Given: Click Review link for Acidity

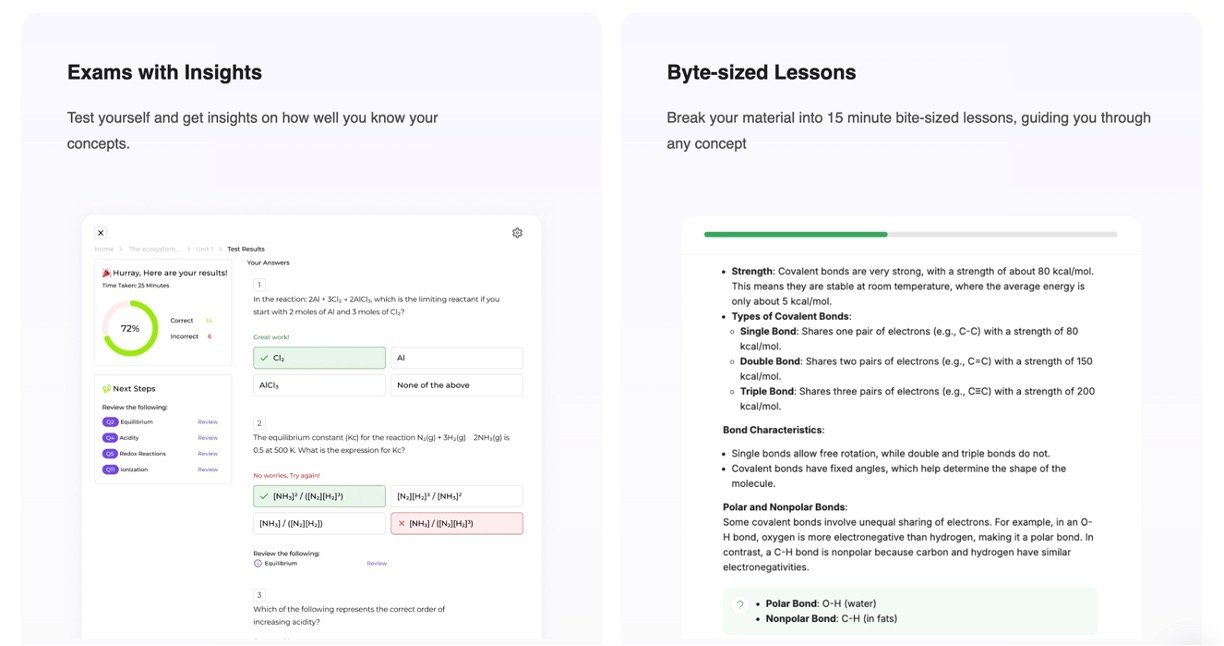Looking at the screenshot, I should pyautogui.click(x=207, y=438).
